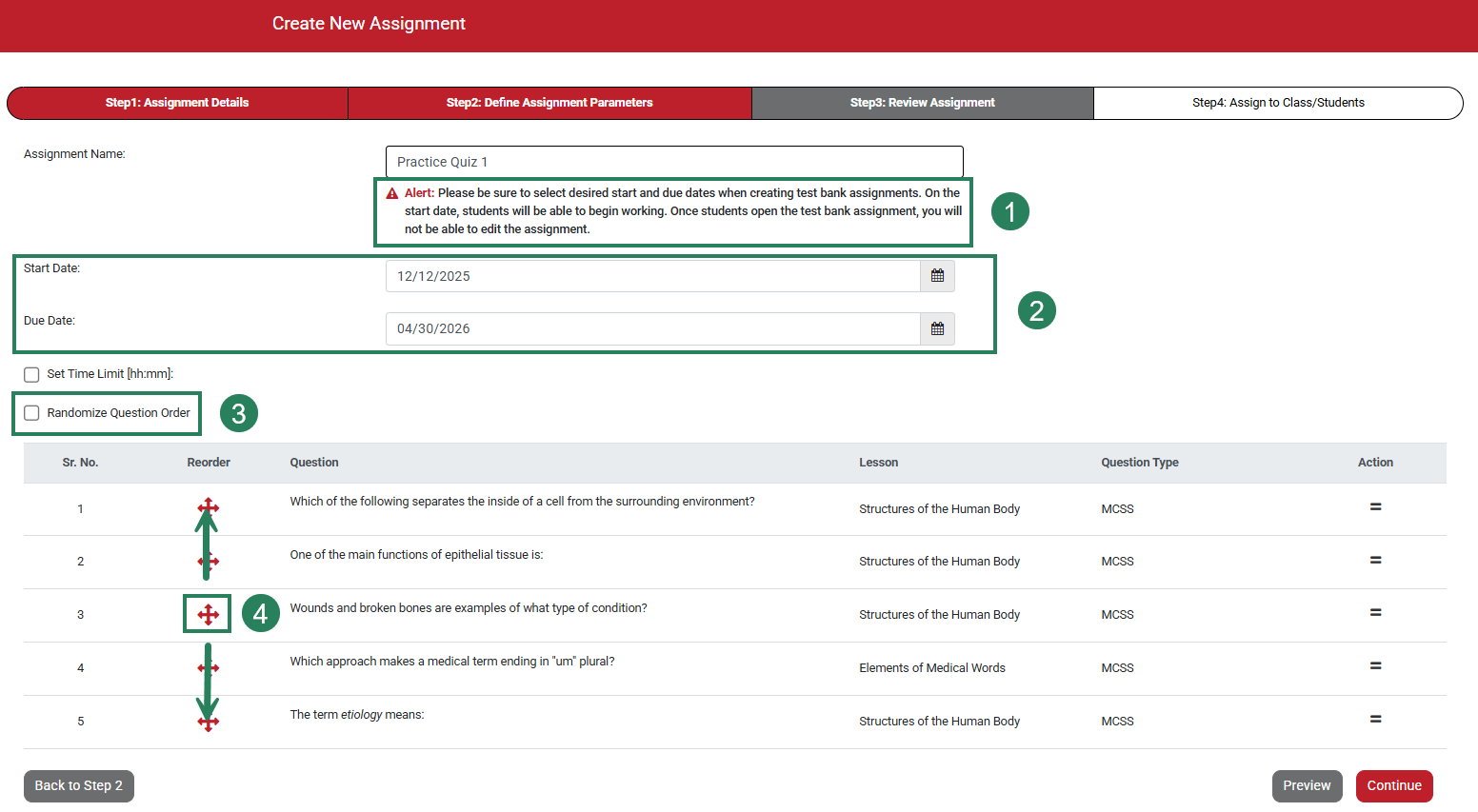1478x812 pixels.
Task: Click the Action icon for question 2
Action: [1375, 561]
